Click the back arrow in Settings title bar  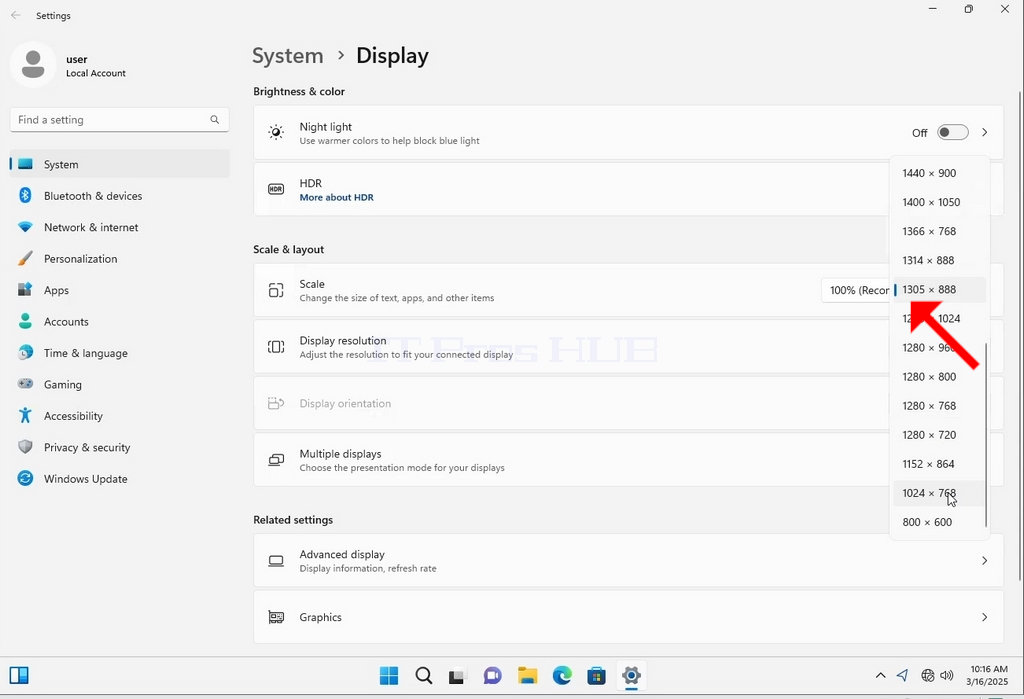pyautogui.click(x=16, y=15)
